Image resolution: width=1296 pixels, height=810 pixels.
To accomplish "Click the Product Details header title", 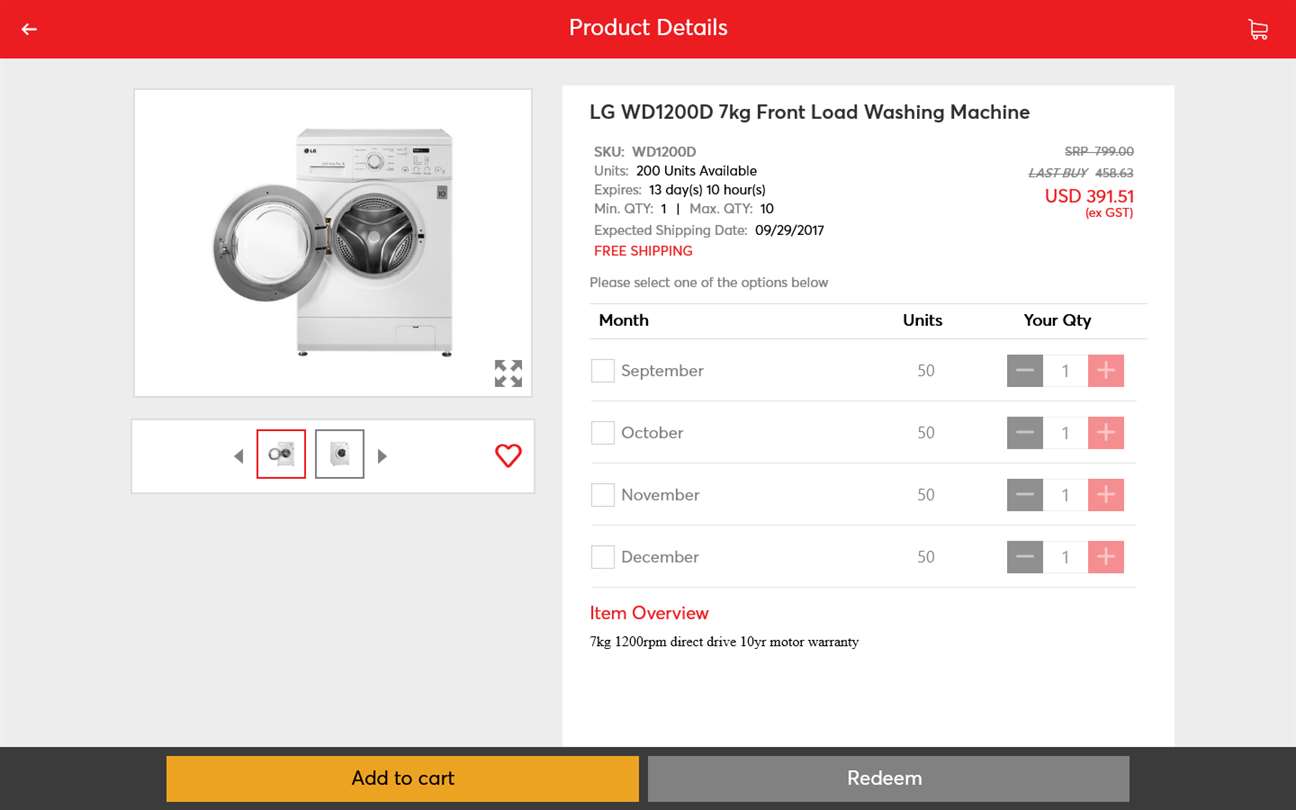I will click(648, 28).
